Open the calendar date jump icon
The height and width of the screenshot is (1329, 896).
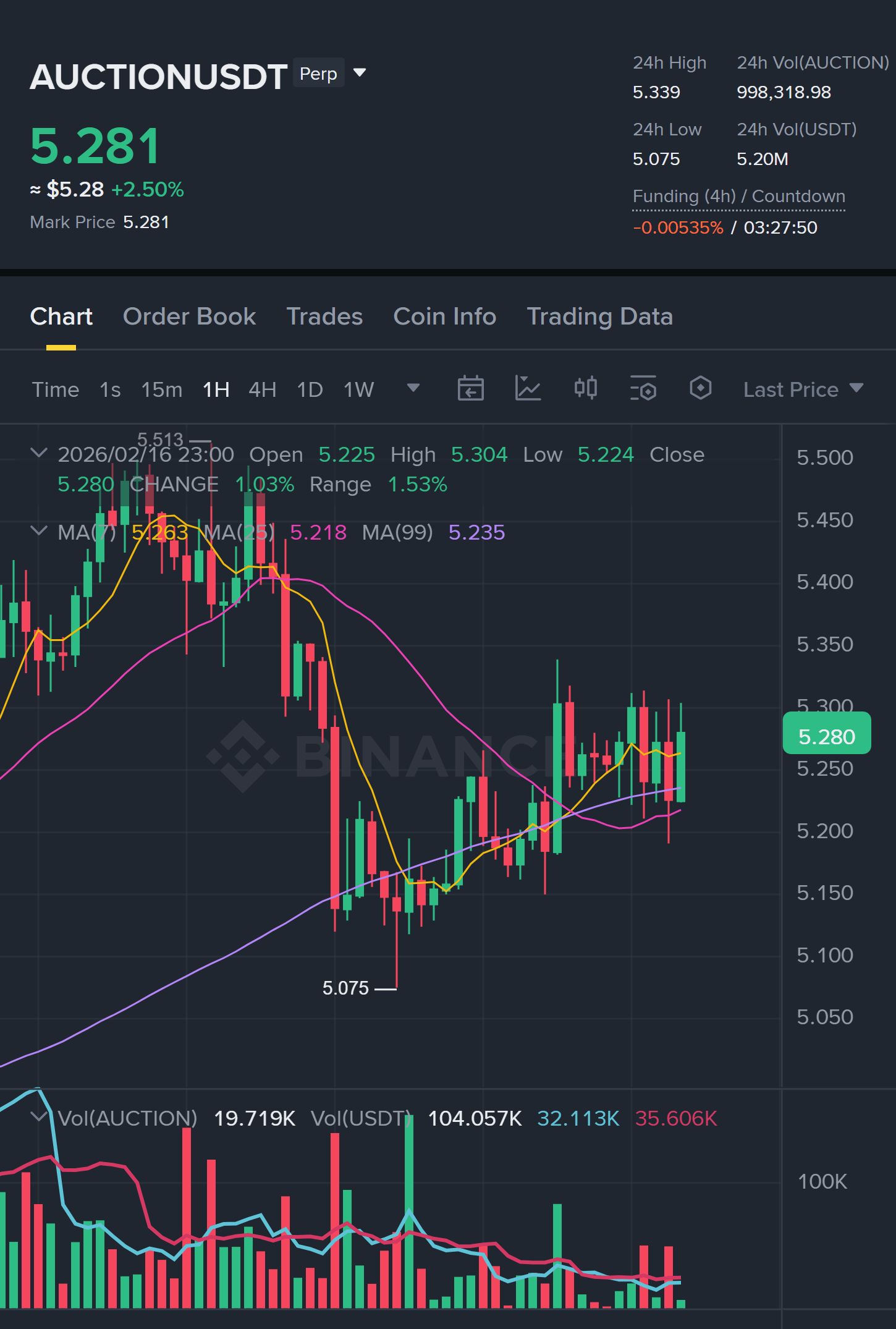click(470, 389)
